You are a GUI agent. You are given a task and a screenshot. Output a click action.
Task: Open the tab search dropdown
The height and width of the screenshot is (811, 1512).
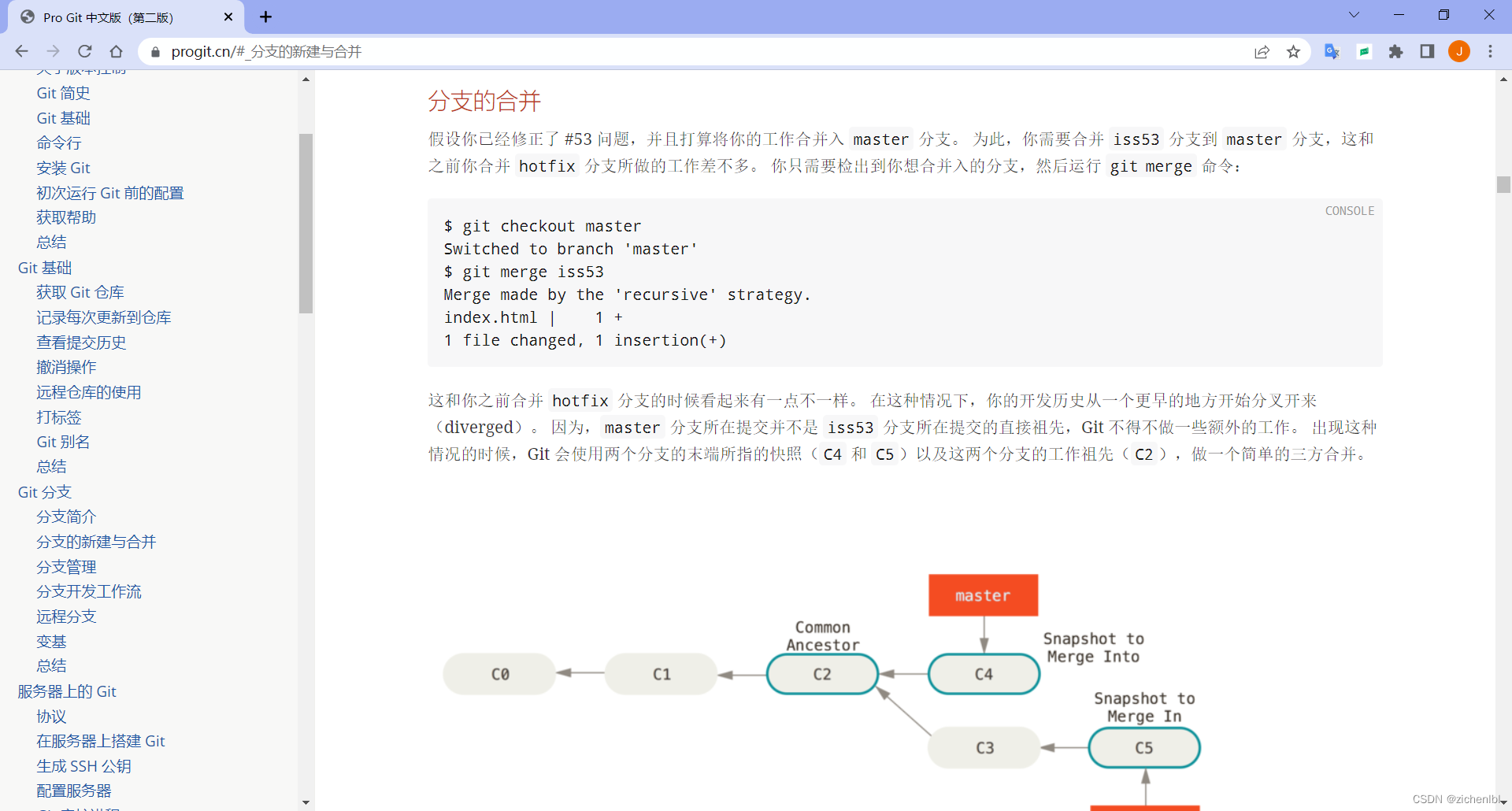point(1354,15)
